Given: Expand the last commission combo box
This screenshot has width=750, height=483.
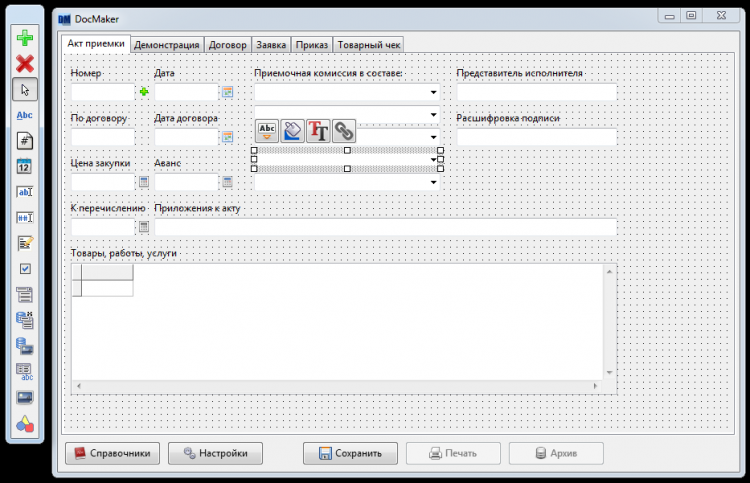Looking at the screenshot, I should pyautogui.click(x=433, y=182).
